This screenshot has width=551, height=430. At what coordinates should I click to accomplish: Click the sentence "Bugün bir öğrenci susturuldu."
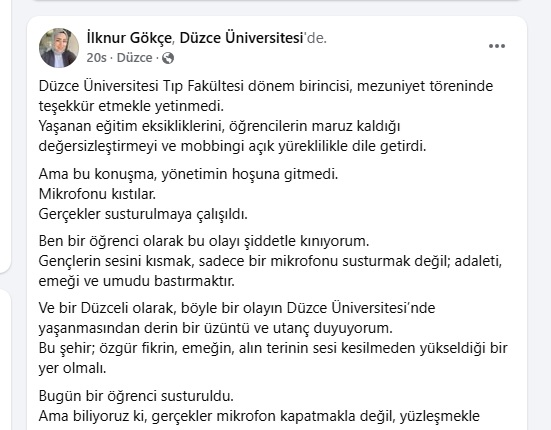coord(136,396)
